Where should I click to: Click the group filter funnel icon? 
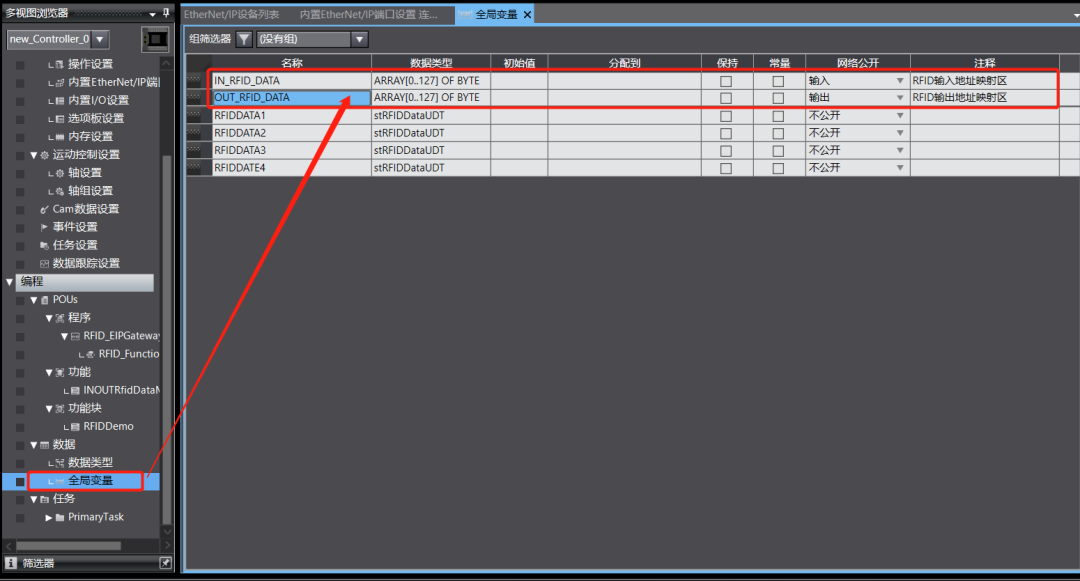(244, 39)
